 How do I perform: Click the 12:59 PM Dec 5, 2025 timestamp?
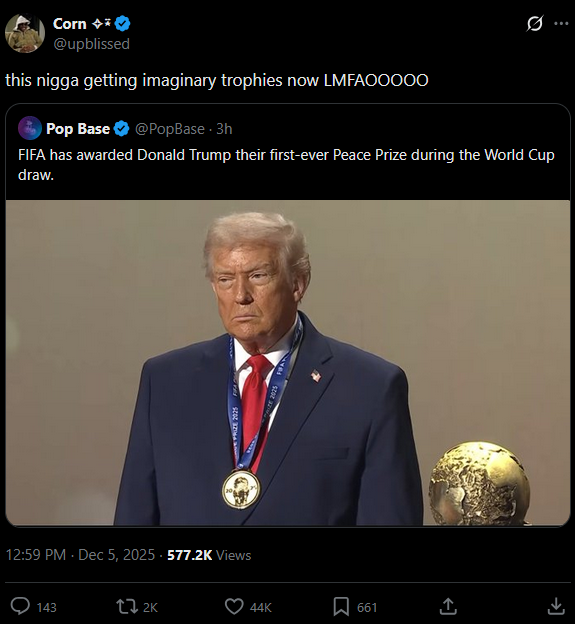click(80, 555)
